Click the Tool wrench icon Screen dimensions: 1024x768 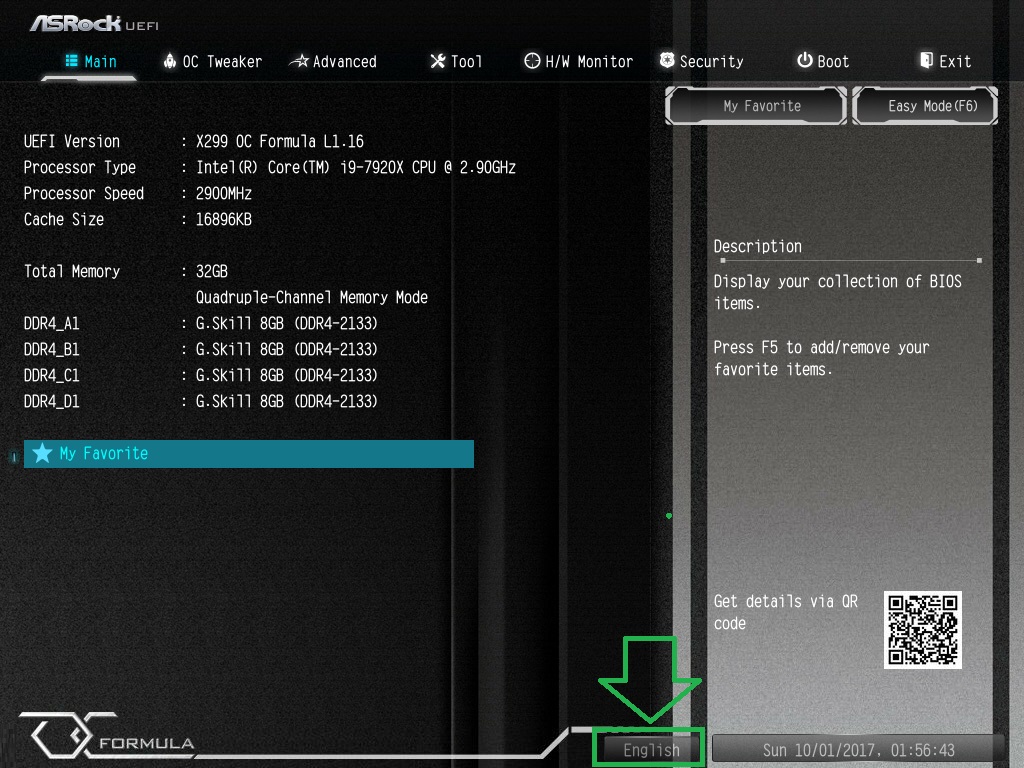[x=438, y=61]
